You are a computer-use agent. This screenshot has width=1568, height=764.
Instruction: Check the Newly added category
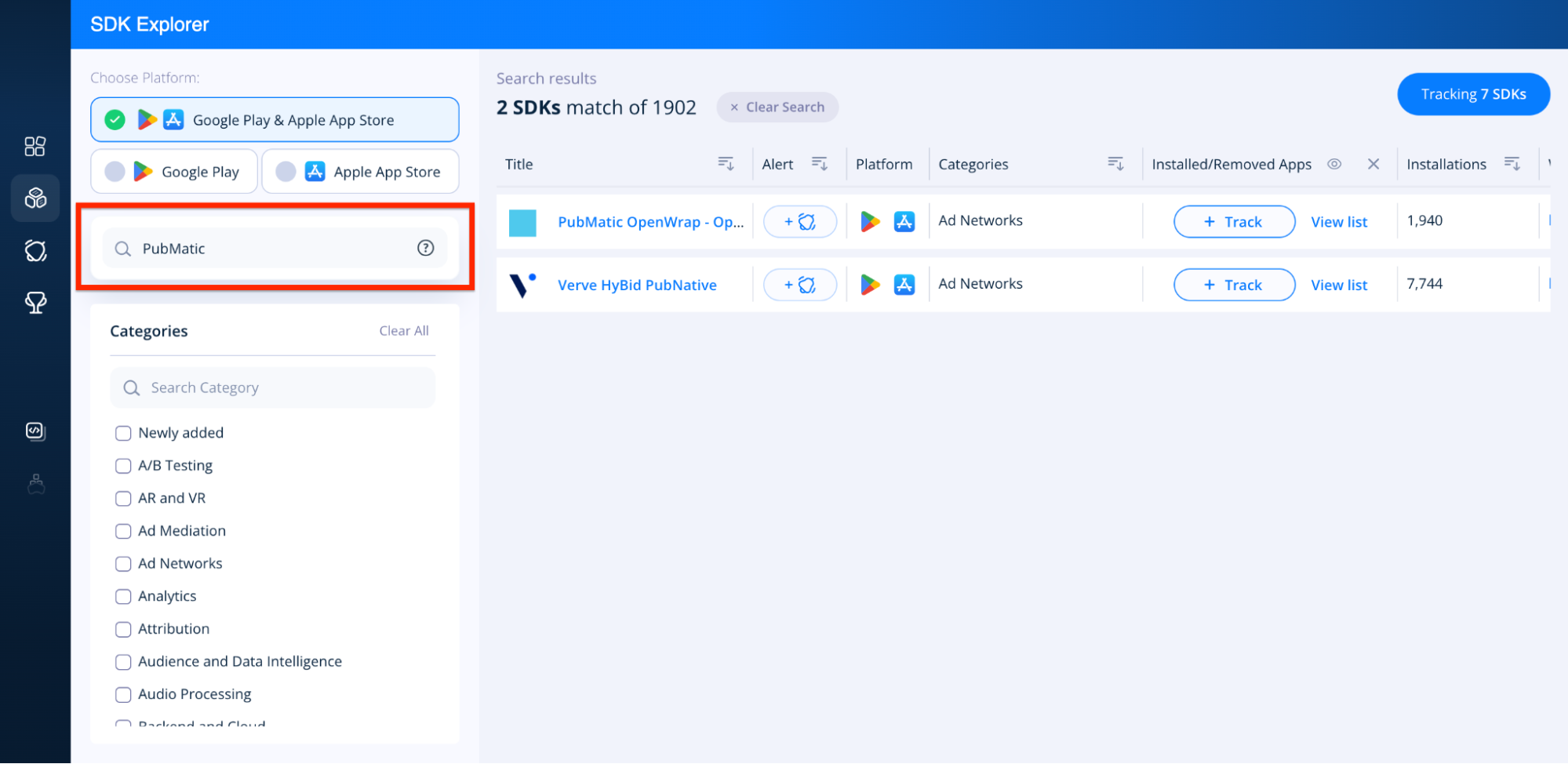click(x=123, y=433)
